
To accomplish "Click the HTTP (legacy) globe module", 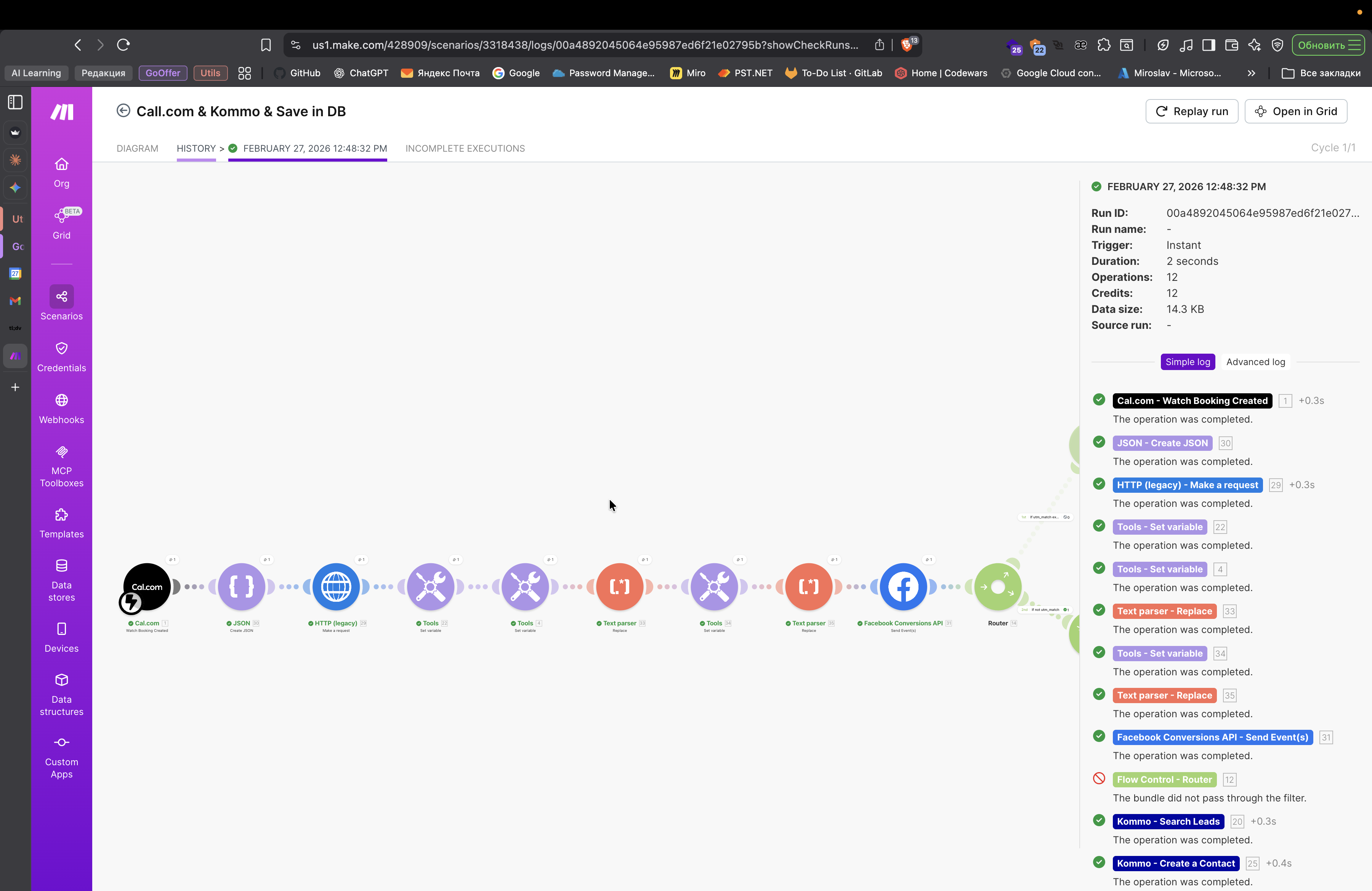I will [x=336, y=587].
